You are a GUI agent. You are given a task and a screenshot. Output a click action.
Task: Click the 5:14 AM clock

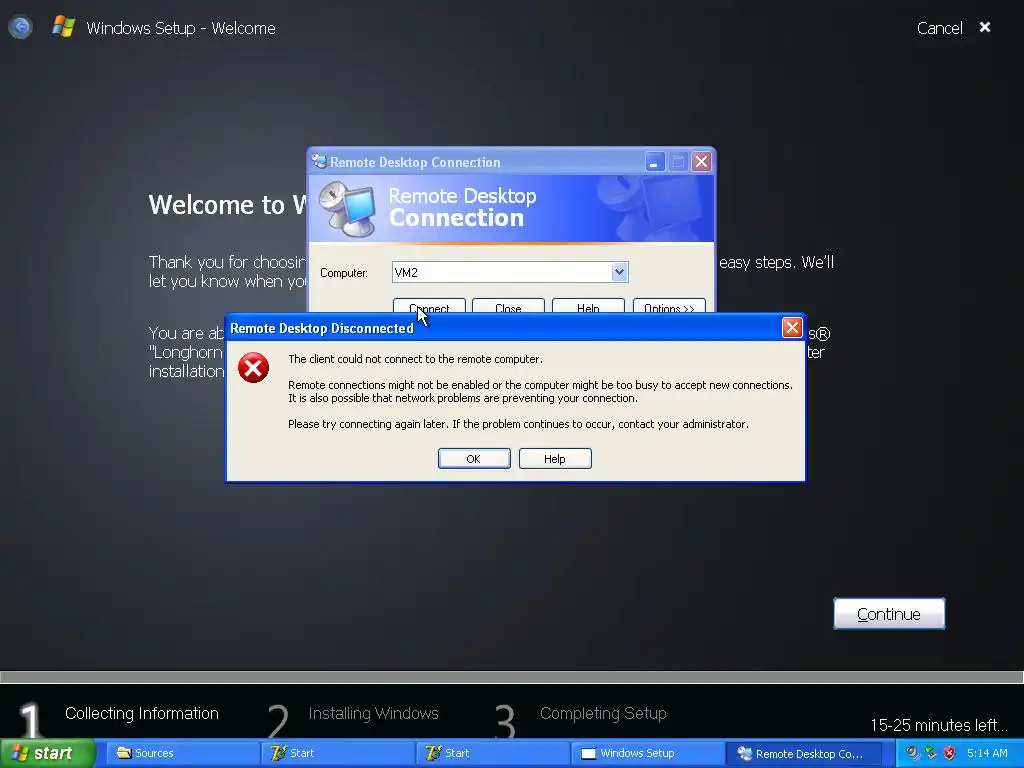point(987,753)
